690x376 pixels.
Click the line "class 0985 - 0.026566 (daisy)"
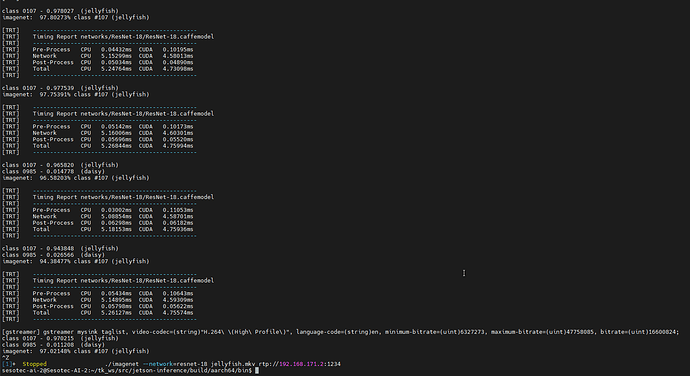(x=53, y=255)
